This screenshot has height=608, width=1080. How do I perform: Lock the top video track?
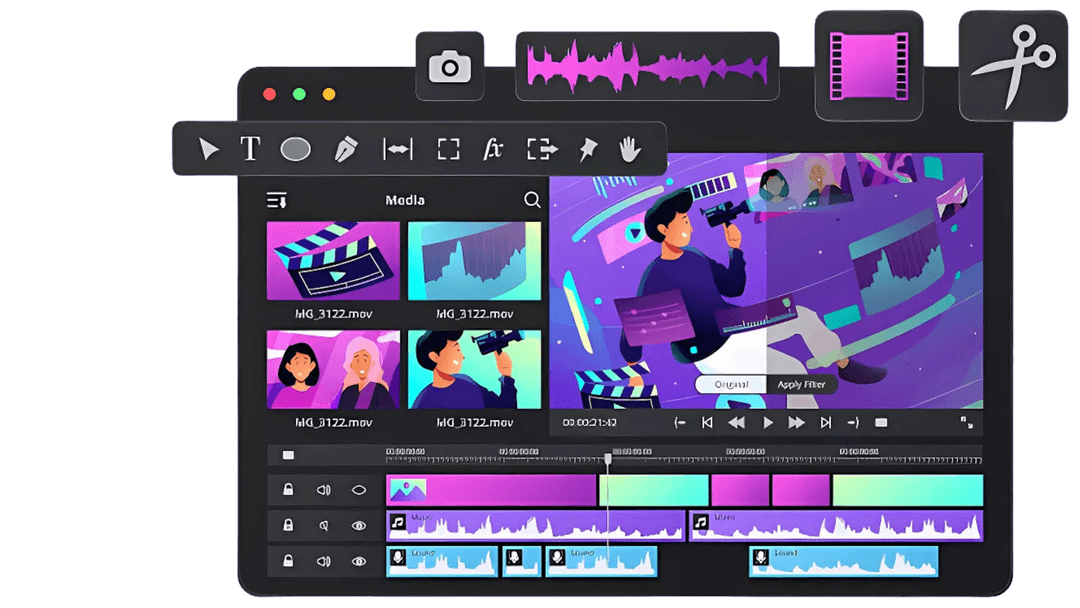[x=287, y=490]
